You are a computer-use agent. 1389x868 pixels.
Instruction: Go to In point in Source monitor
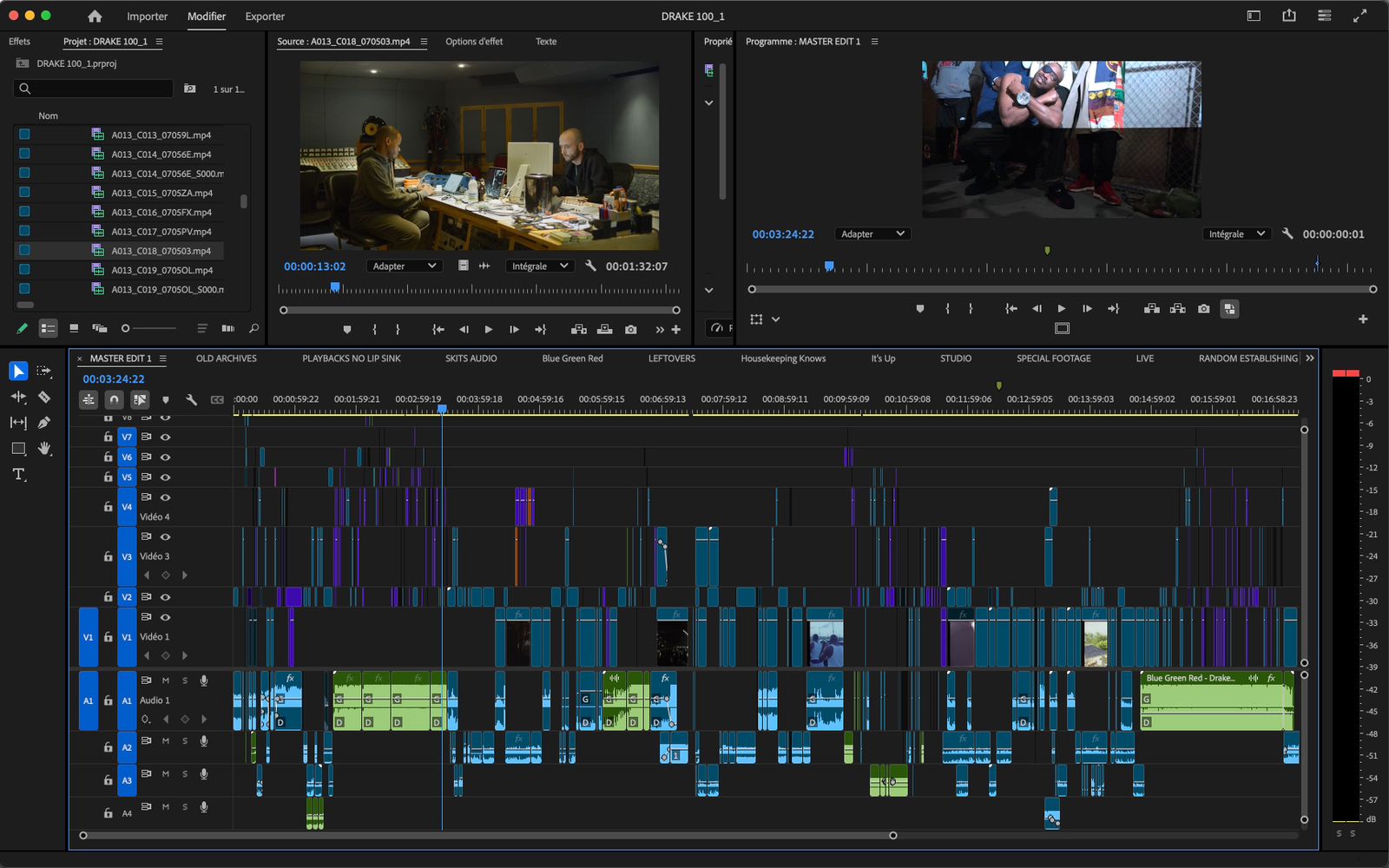(438, 330)
